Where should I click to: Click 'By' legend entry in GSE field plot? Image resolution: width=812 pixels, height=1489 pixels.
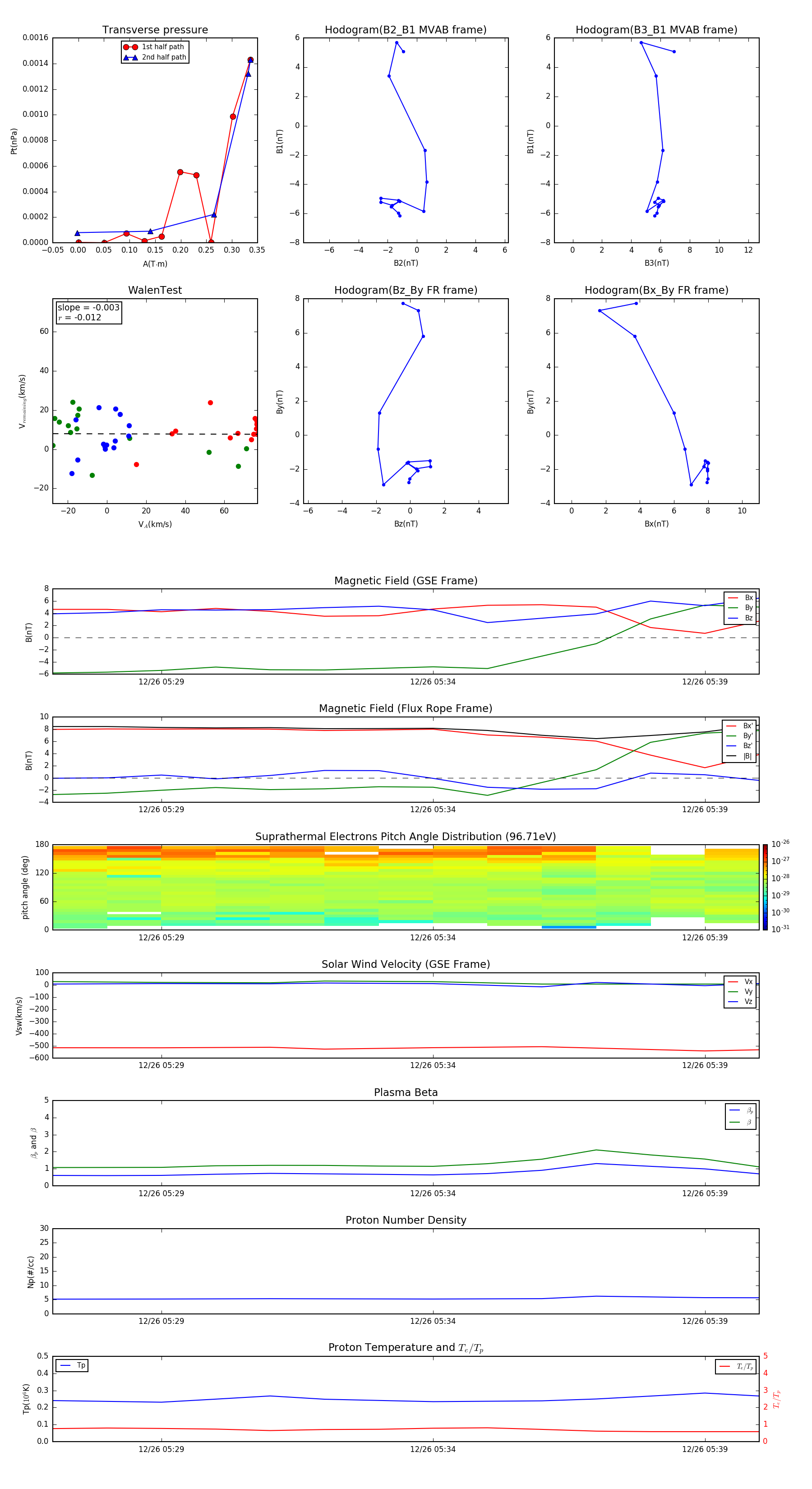click(740, 607)
